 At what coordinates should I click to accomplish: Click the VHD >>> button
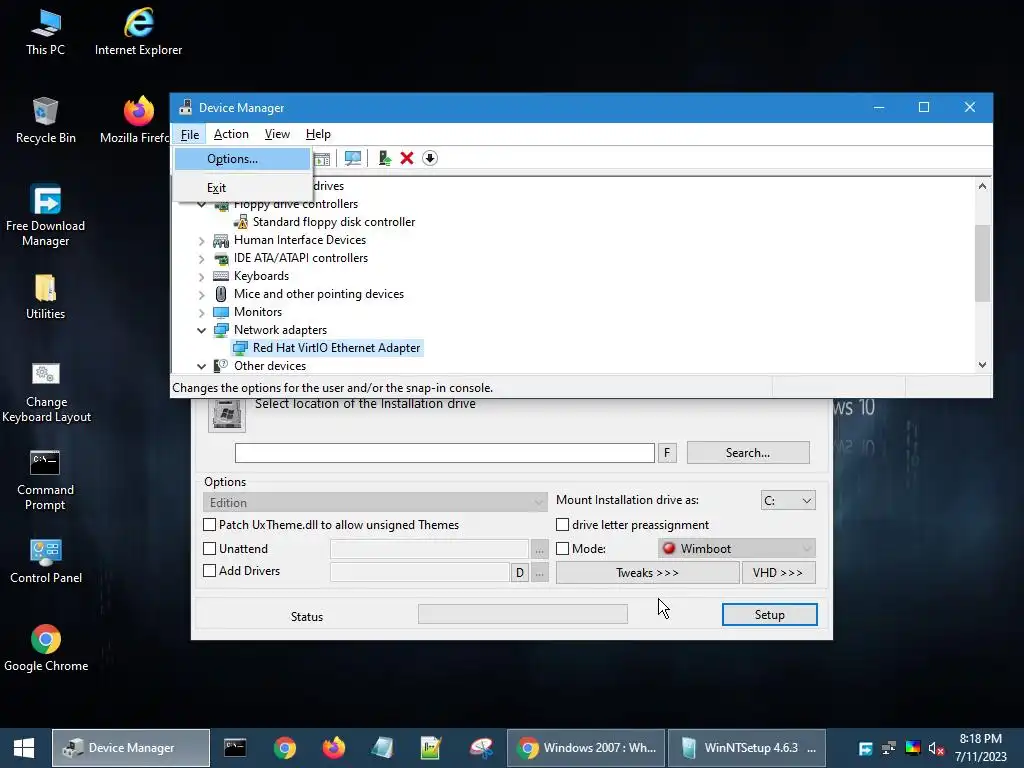[778, 573]
